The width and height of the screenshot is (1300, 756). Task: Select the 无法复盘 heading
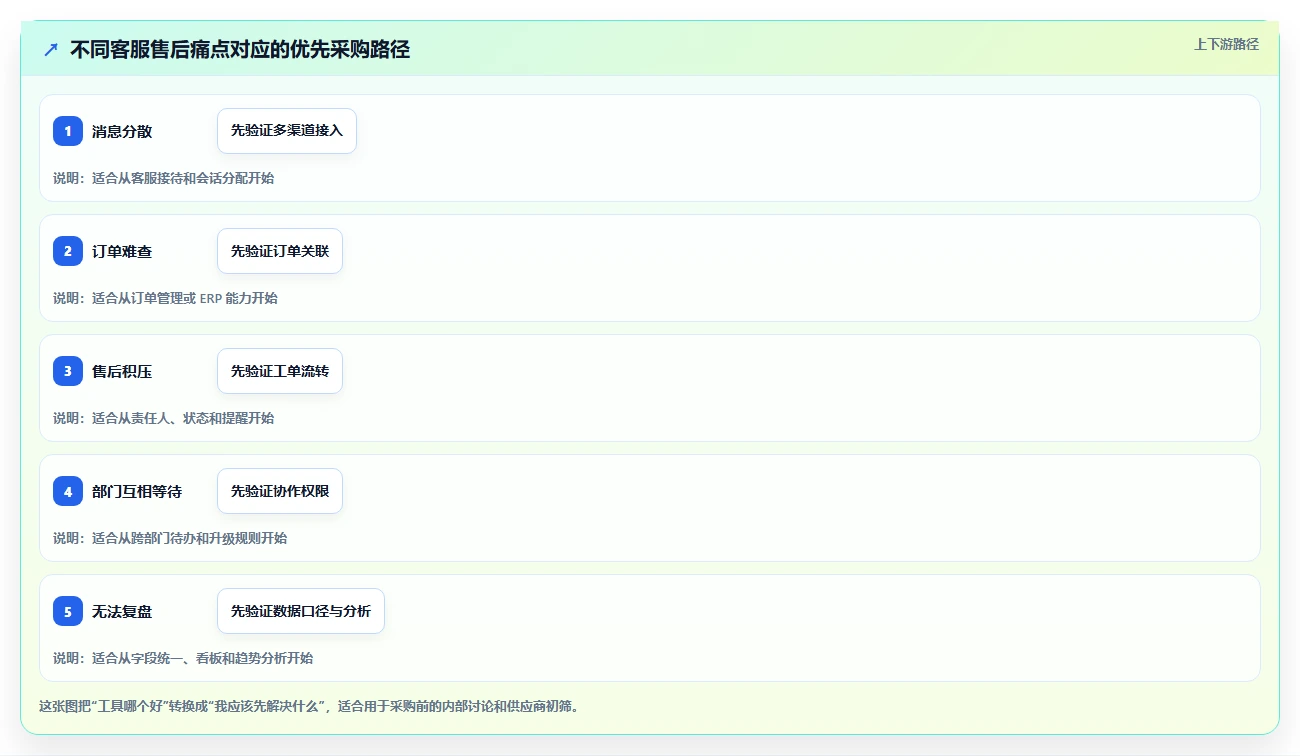(122, 611)
